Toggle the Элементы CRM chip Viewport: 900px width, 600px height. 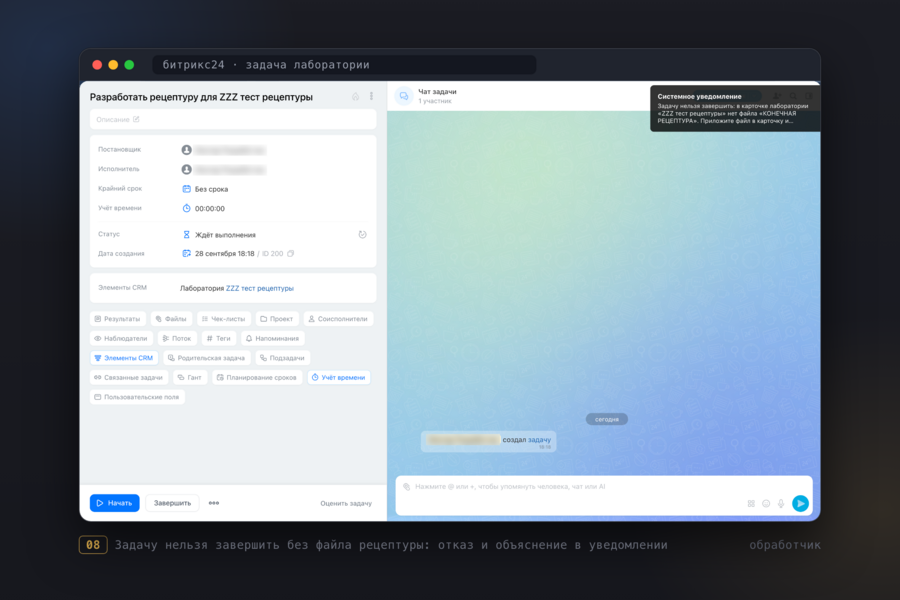pos(124,358)
